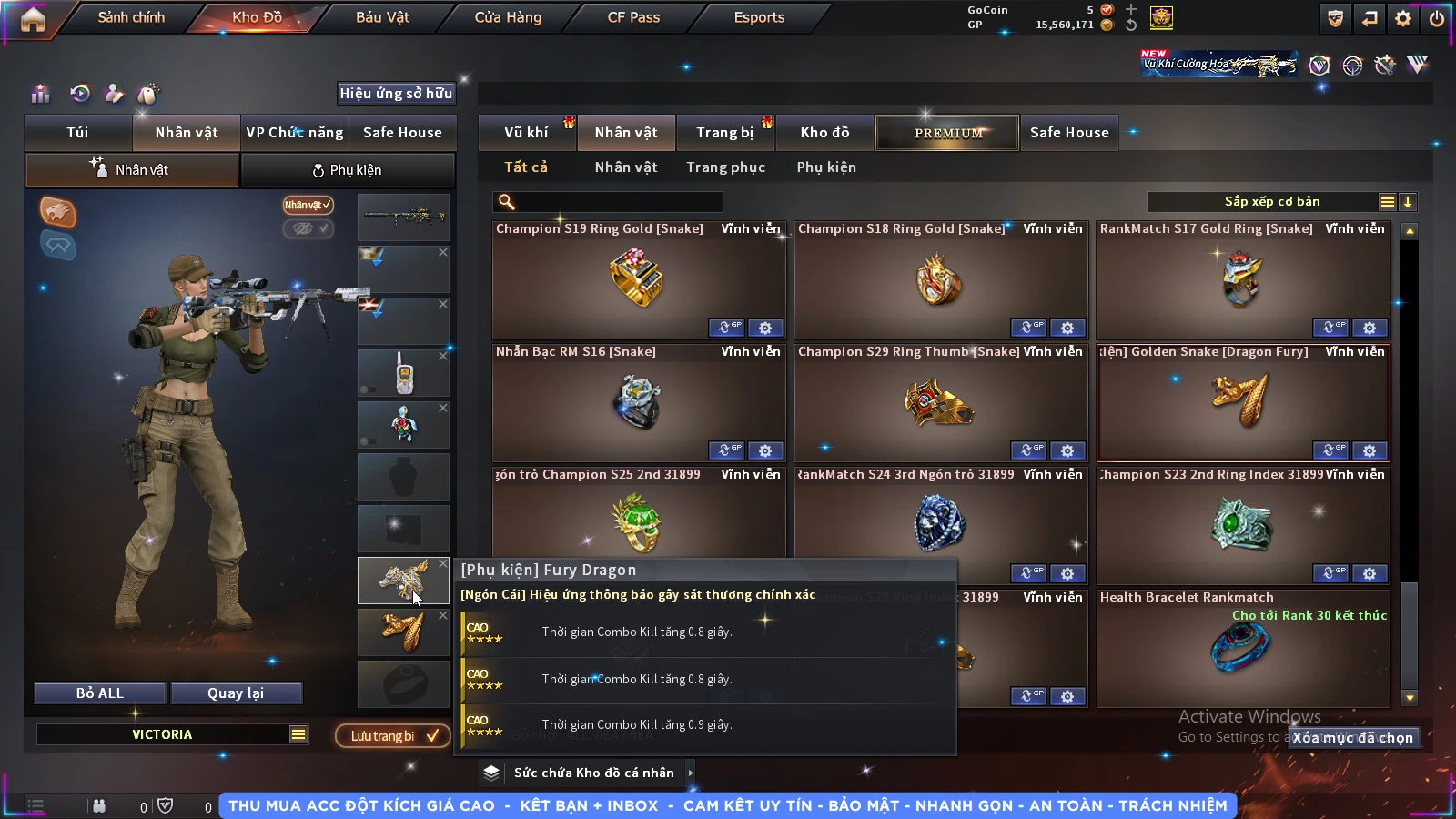Click the Bỏ ALL button
Viewport: 1456px width, 819px height.
[100, 693]
